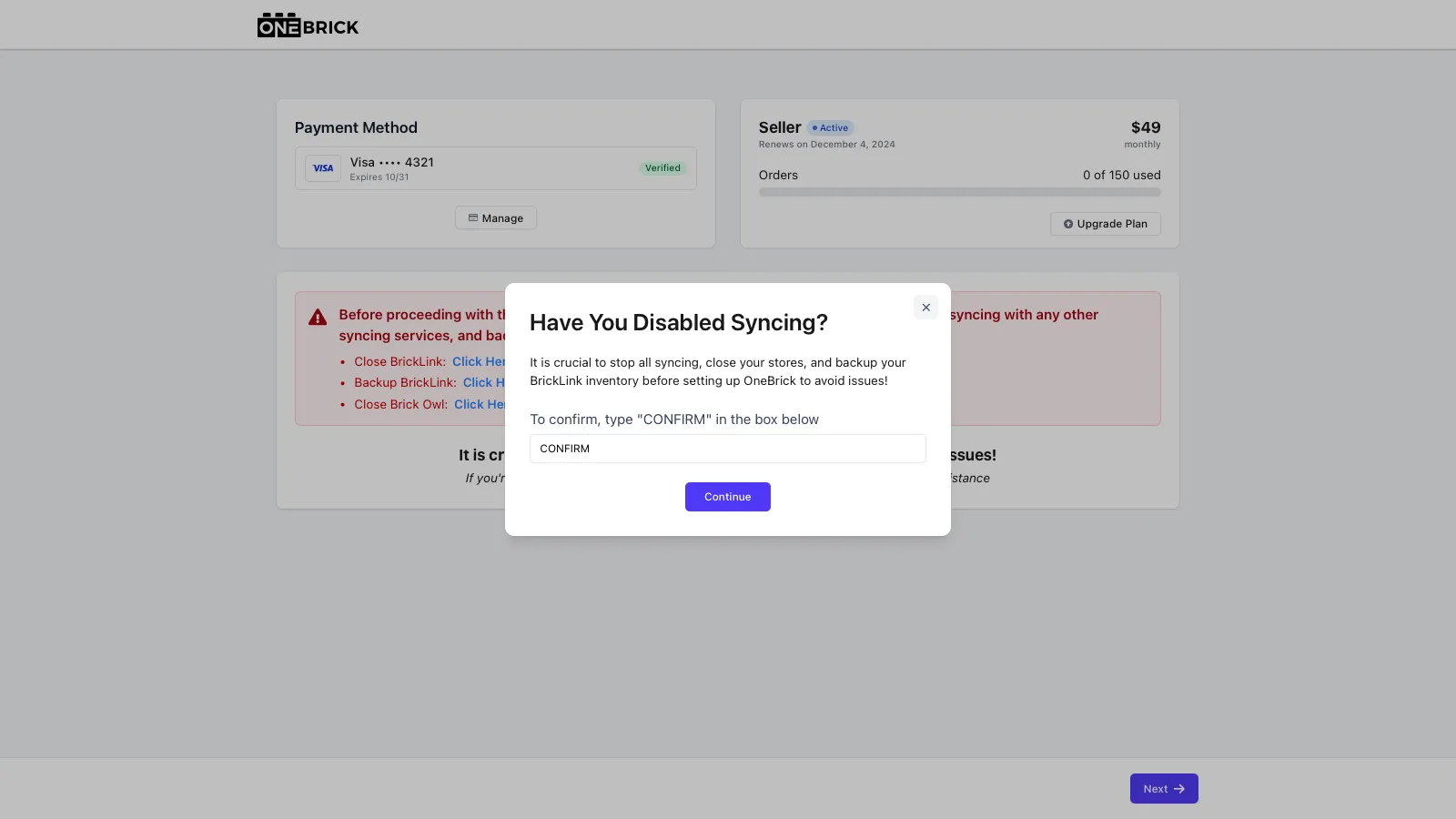Click the 'Expires 10/31' text
Viewport: 1456px width, 819px height.
379,177
